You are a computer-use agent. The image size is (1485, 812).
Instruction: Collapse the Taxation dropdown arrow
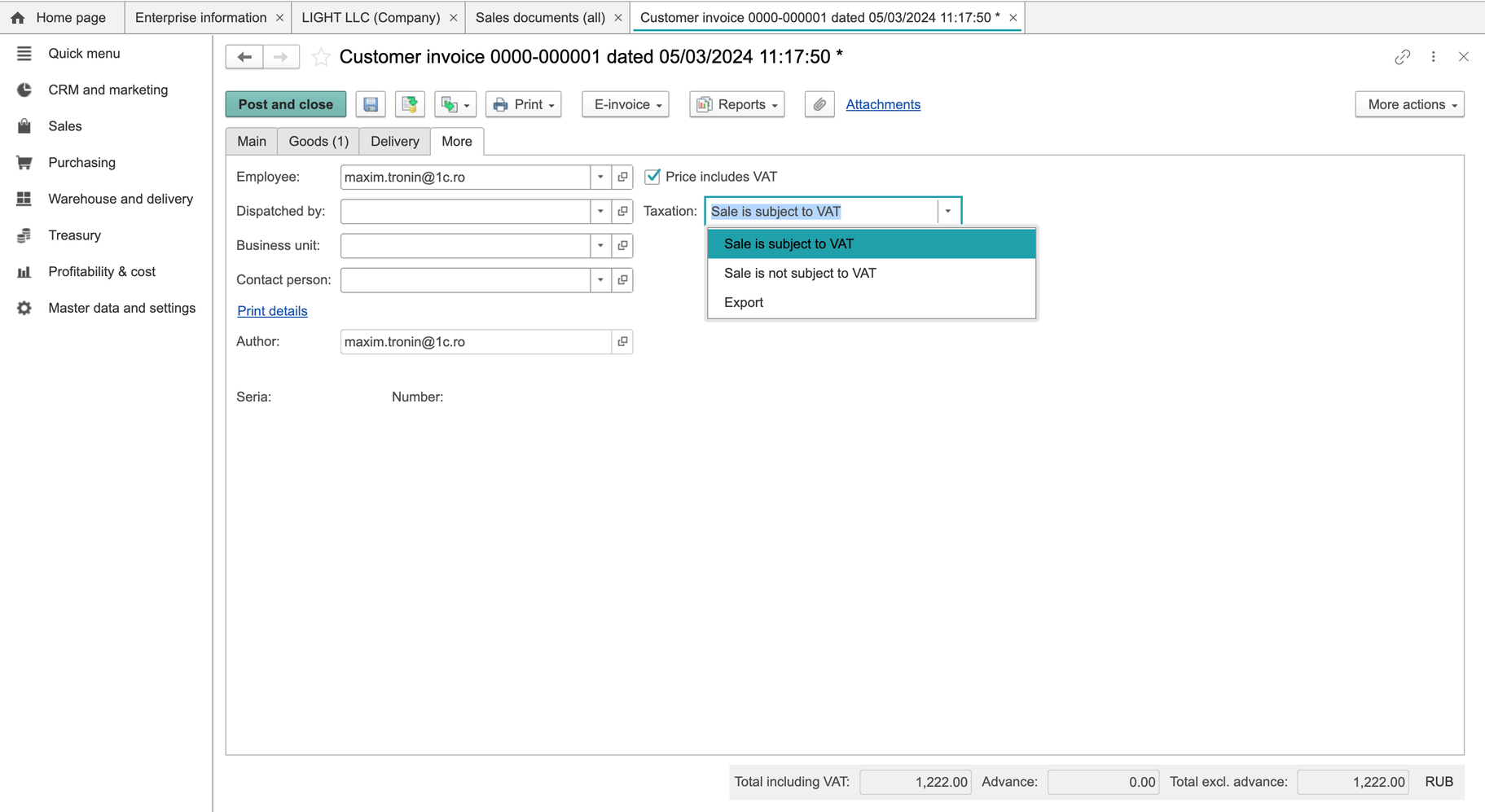[948, 211]
